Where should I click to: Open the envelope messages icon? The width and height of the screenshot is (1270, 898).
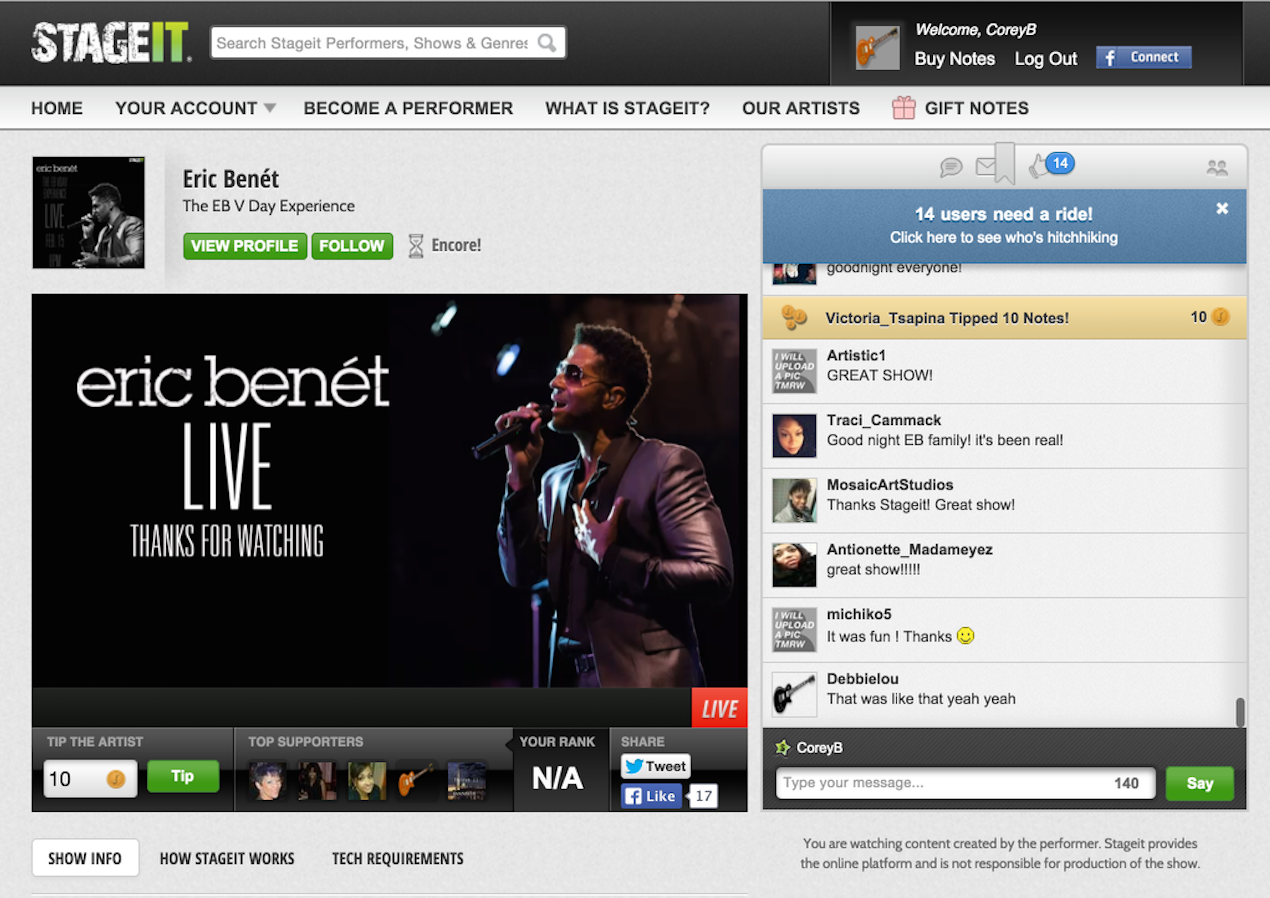click(986, 167)
